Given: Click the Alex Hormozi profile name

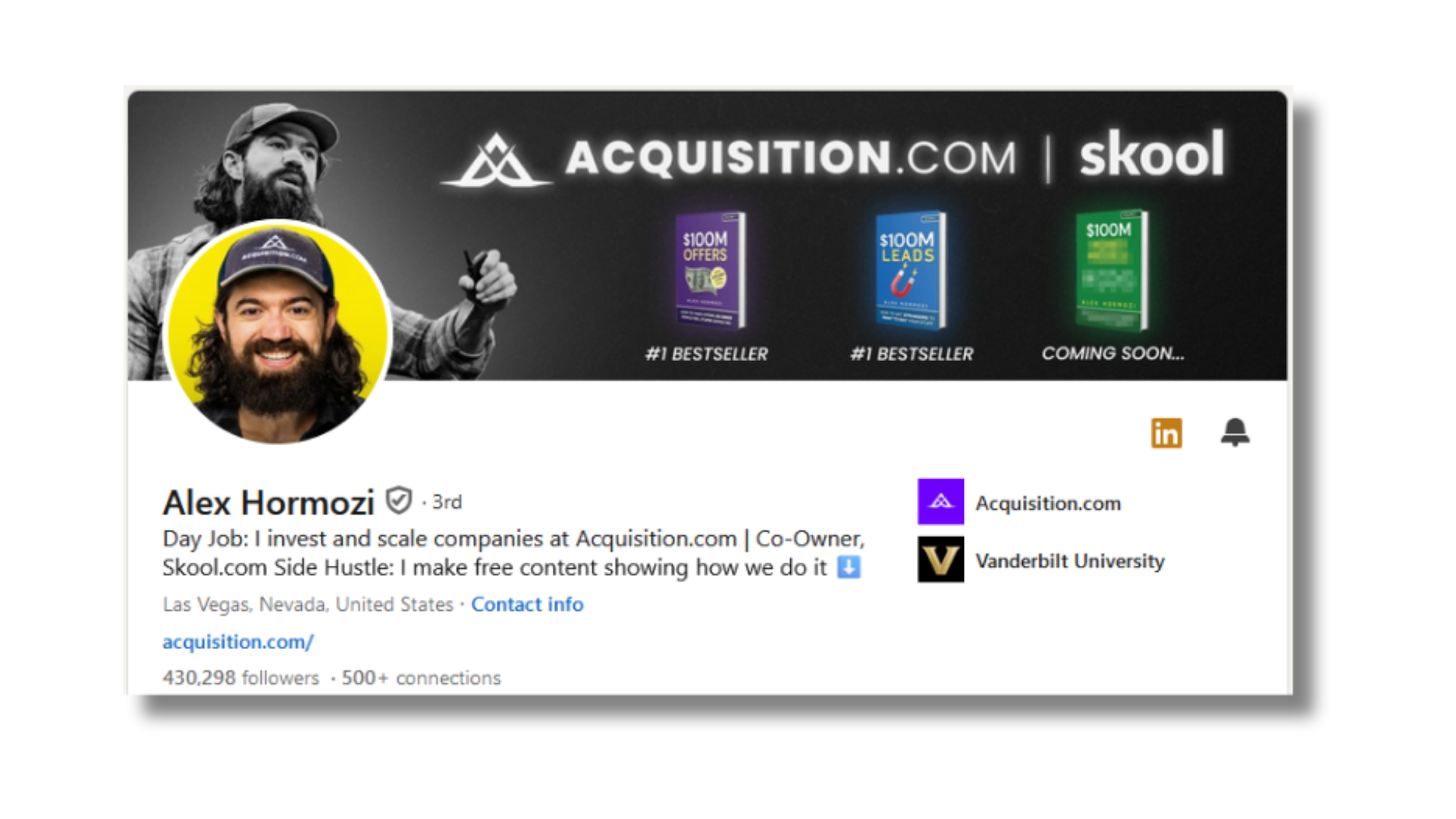Looking at the screenshot, I should [268, 502].
